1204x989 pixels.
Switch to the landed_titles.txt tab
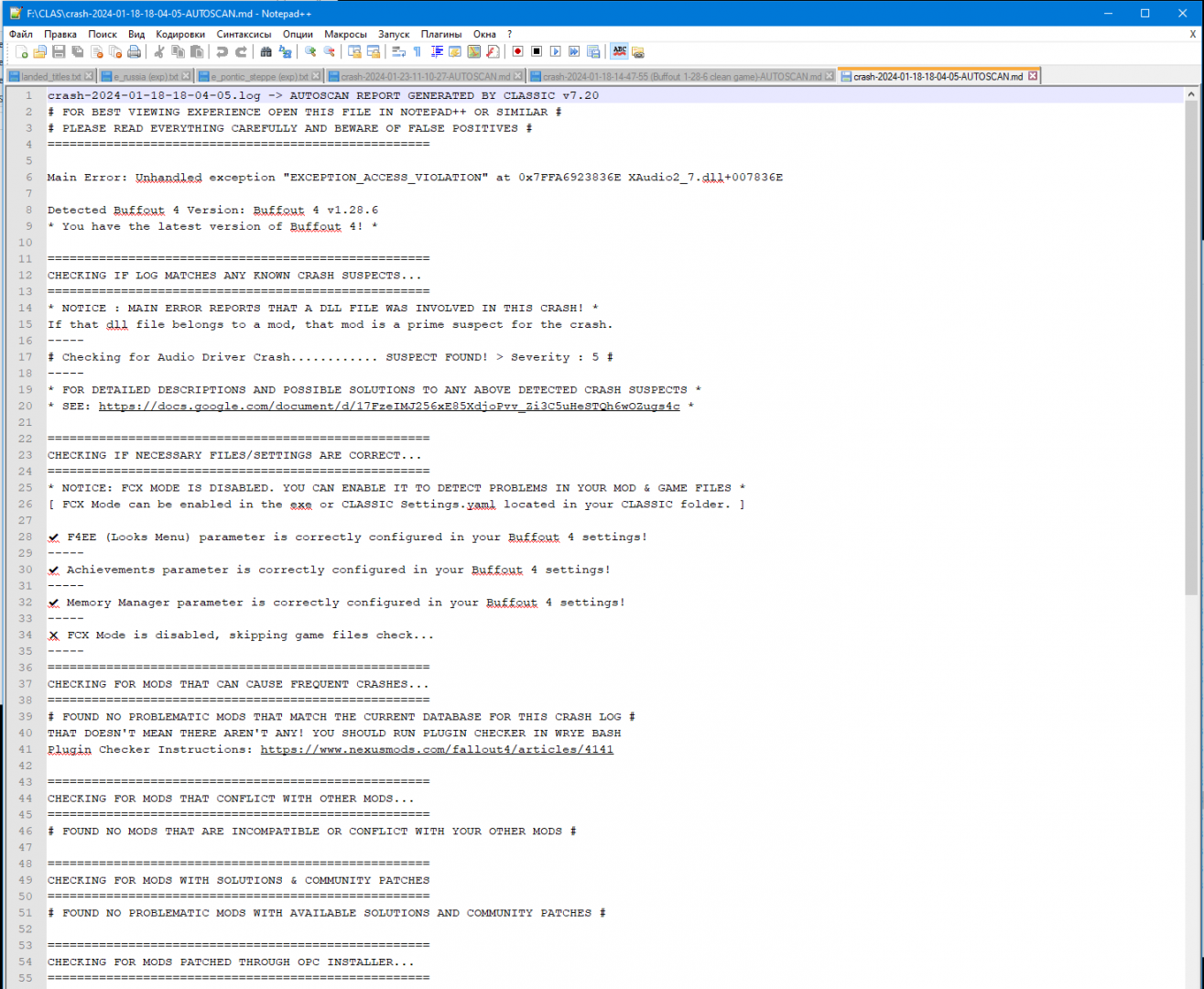[50, 77]
